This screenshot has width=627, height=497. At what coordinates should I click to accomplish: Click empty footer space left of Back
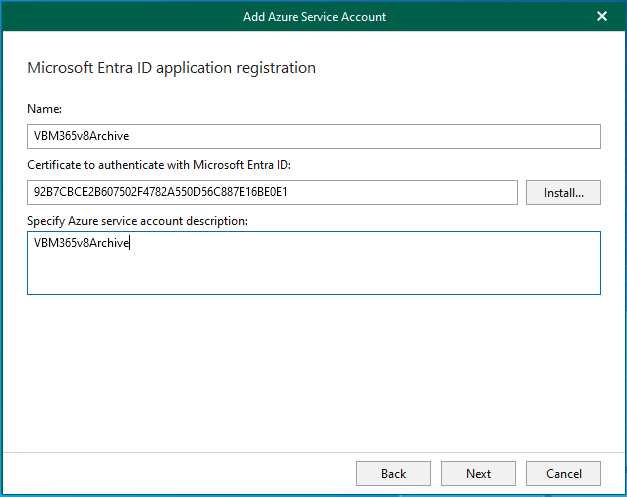[x=180, y=473]
